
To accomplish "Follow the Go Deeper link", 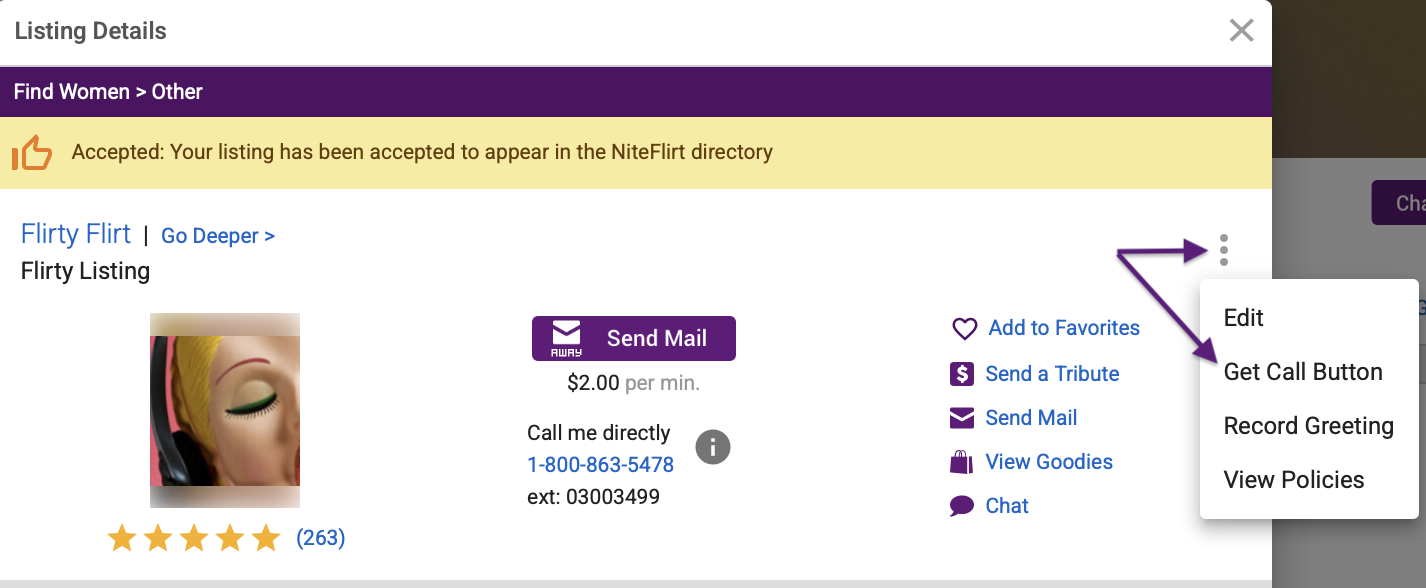I will click(x=218, y=236).
